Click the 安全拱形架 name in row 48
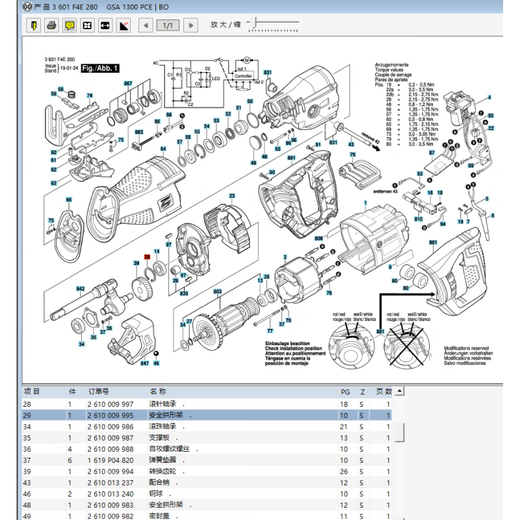Image resolution: width=520 pixels, height=520 pixels. click(166, 505)
